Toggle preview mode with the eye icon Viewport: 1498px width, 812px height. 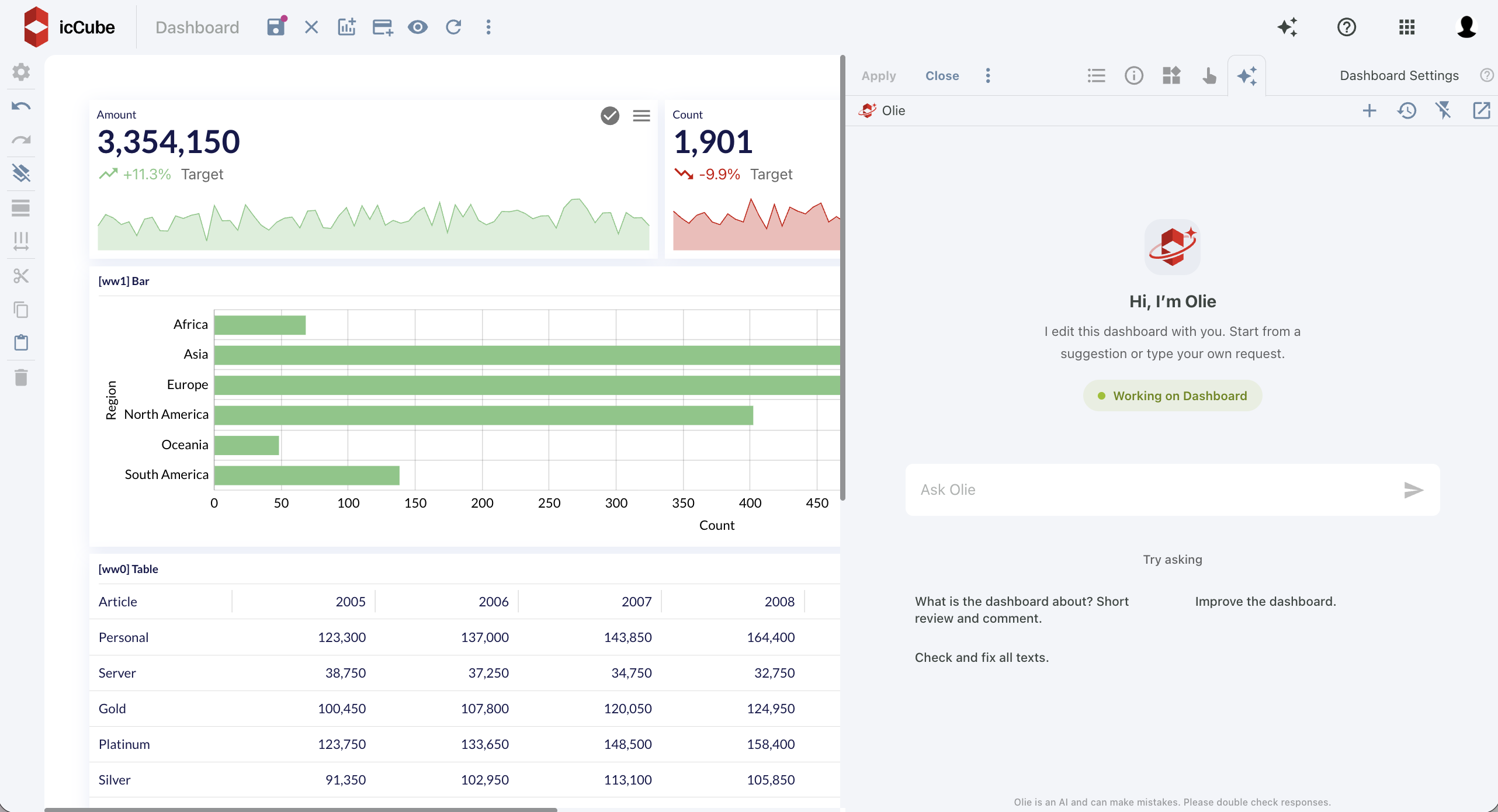coord(418,27)
